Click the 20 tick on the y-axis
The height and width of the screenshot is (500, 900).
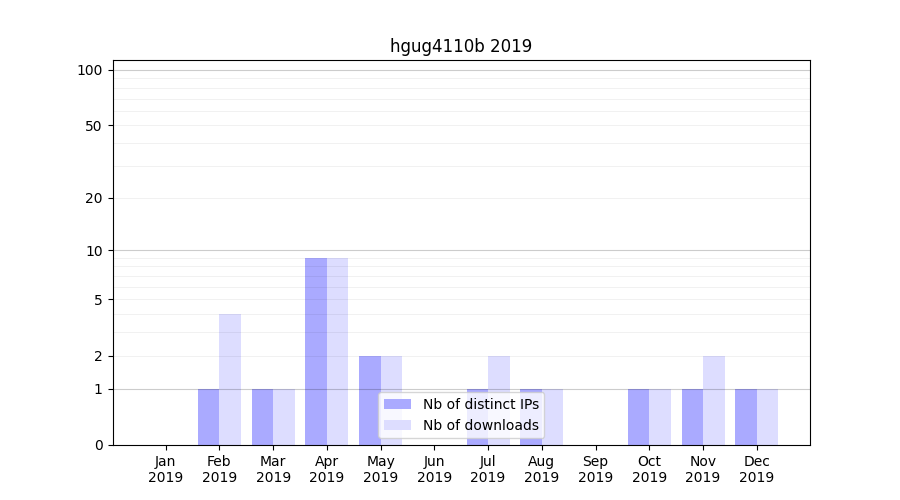click(x=94, y=198)
